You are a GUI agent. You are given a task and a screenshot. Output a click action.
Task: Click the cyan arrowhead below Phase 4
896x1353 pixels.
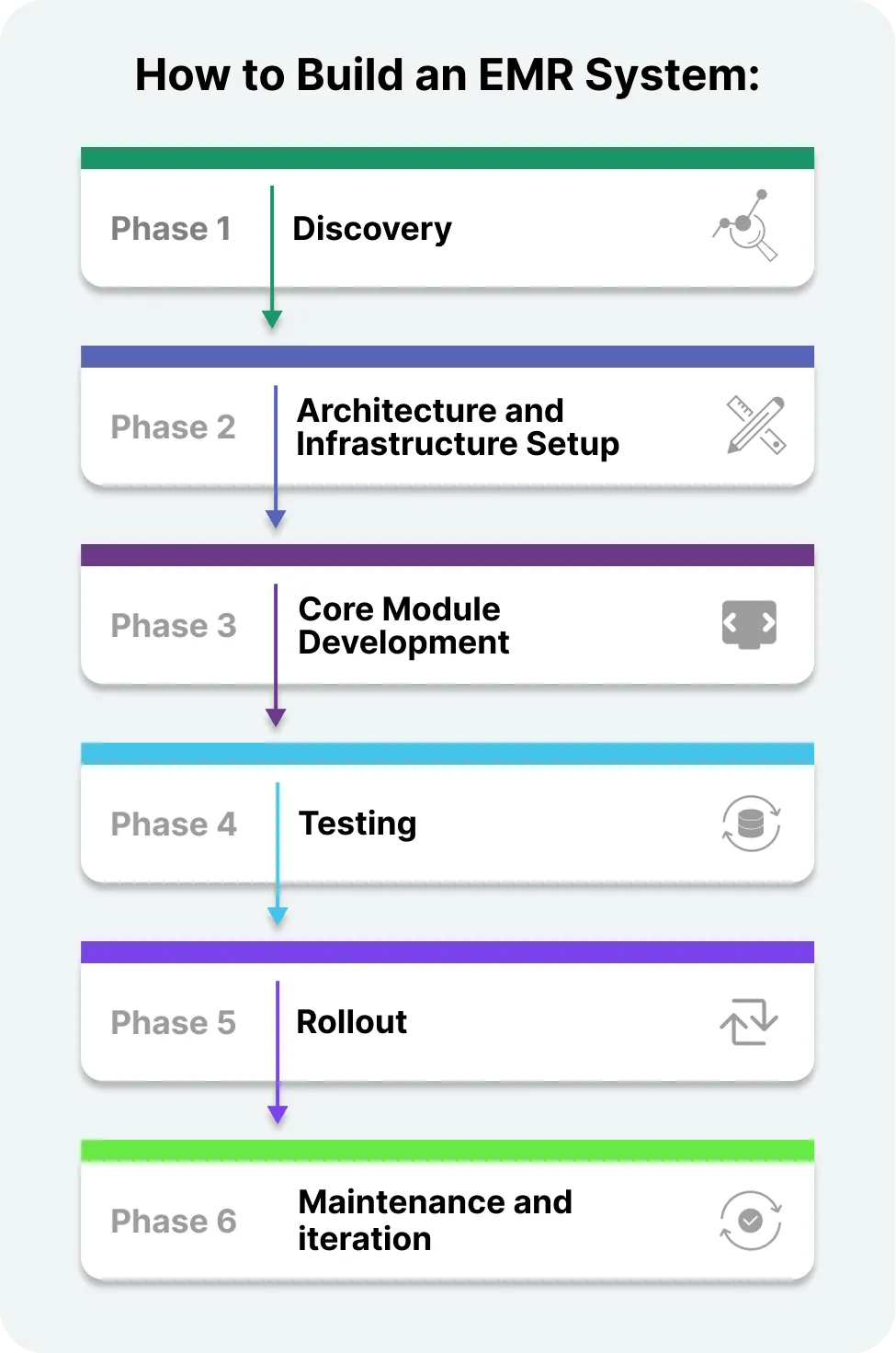278,915
